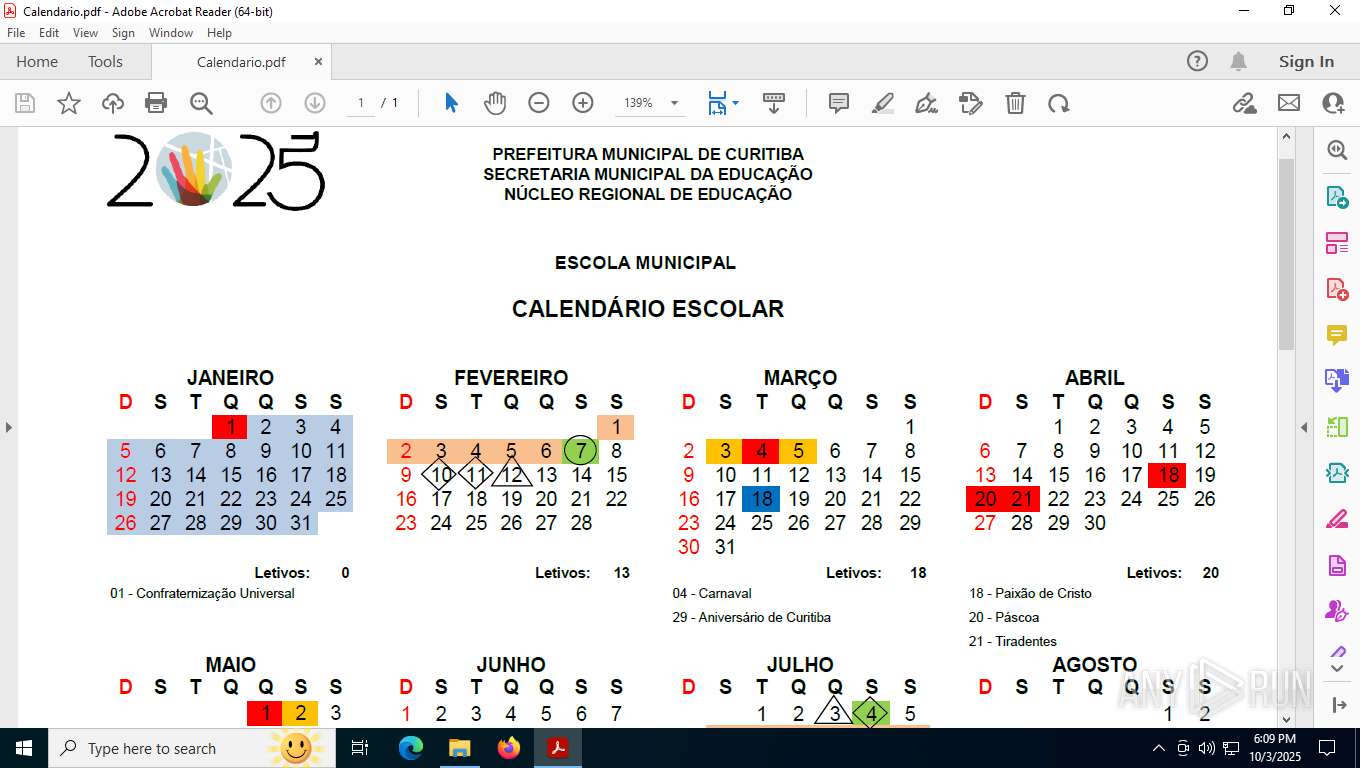1360x768 pixels.
Task: Go to previous page arrow
Action: 270,103
